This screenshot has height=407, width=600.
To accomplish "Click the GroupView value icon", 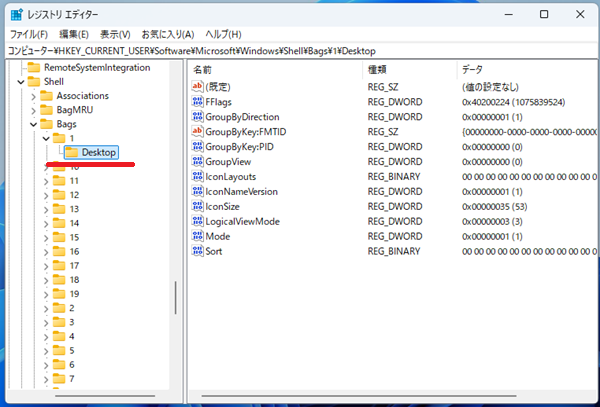I will click(x=197, y=161).
